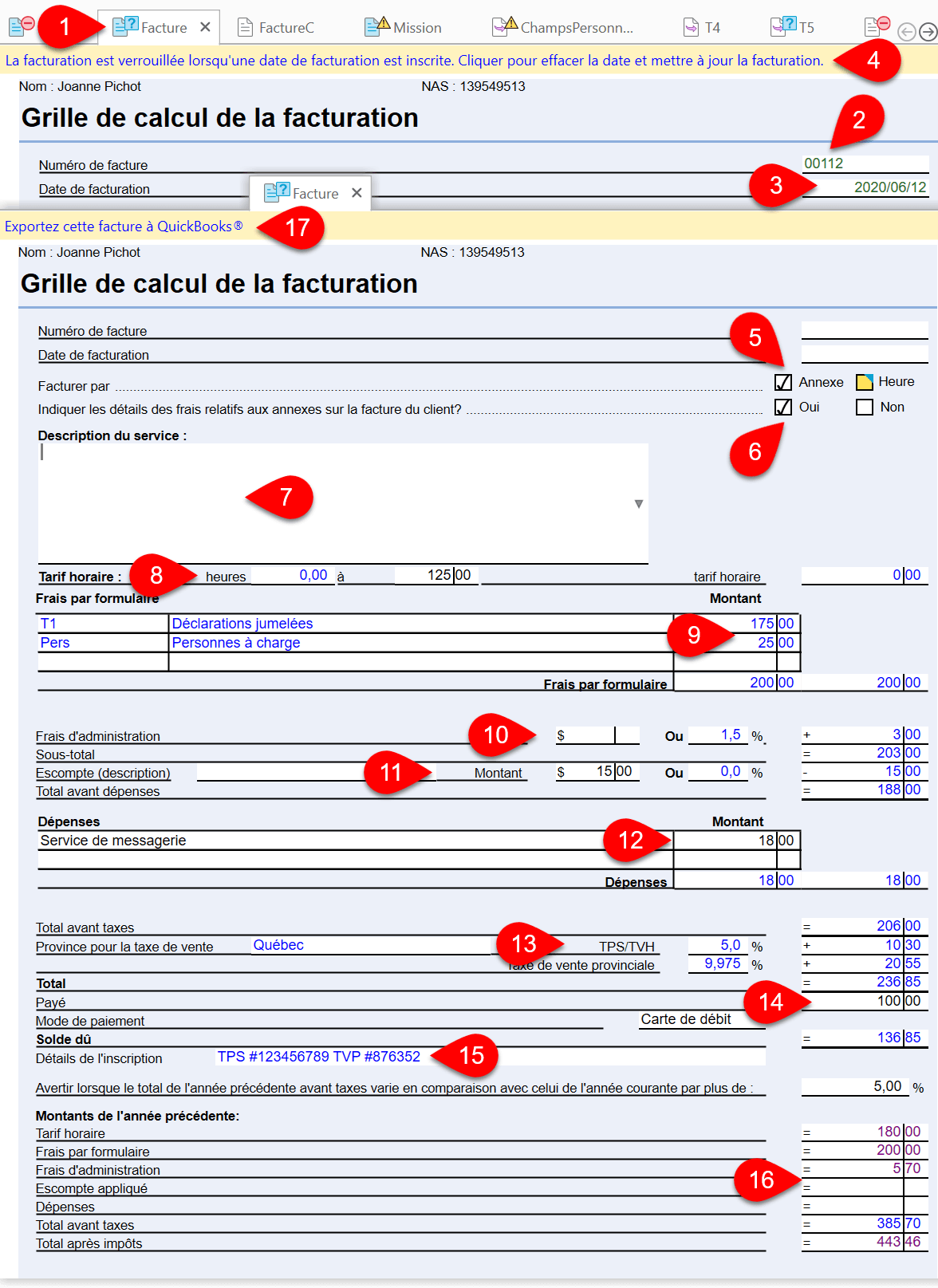Open the service description dropdown arrow

[x=638, y=504]
